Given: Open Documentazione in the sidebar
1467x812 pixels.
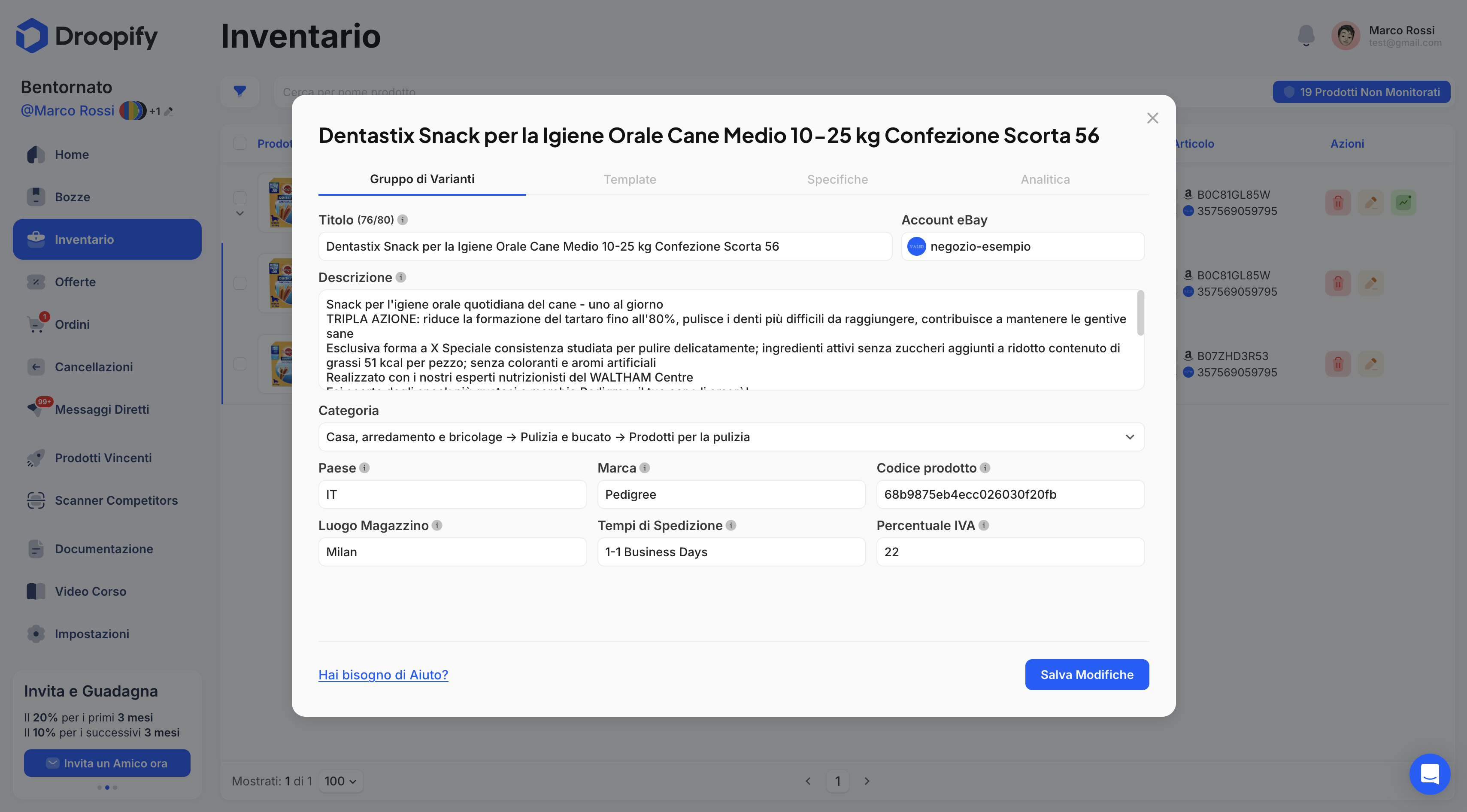Looking at the screenshot, I should (107, 549).
